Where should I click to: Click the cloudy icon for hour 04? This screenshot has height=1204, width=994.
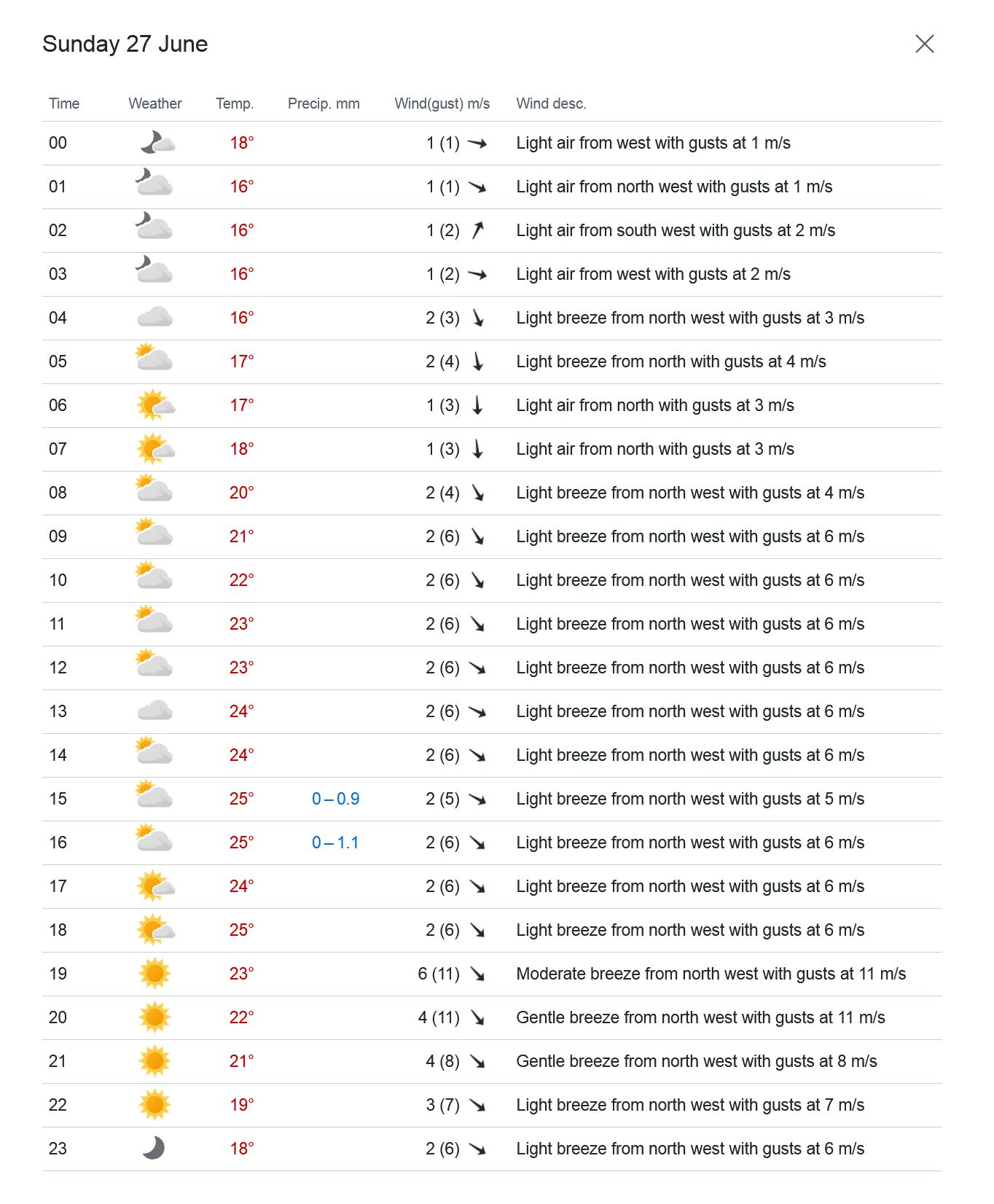pyautogui.click(x=154, y=318)
